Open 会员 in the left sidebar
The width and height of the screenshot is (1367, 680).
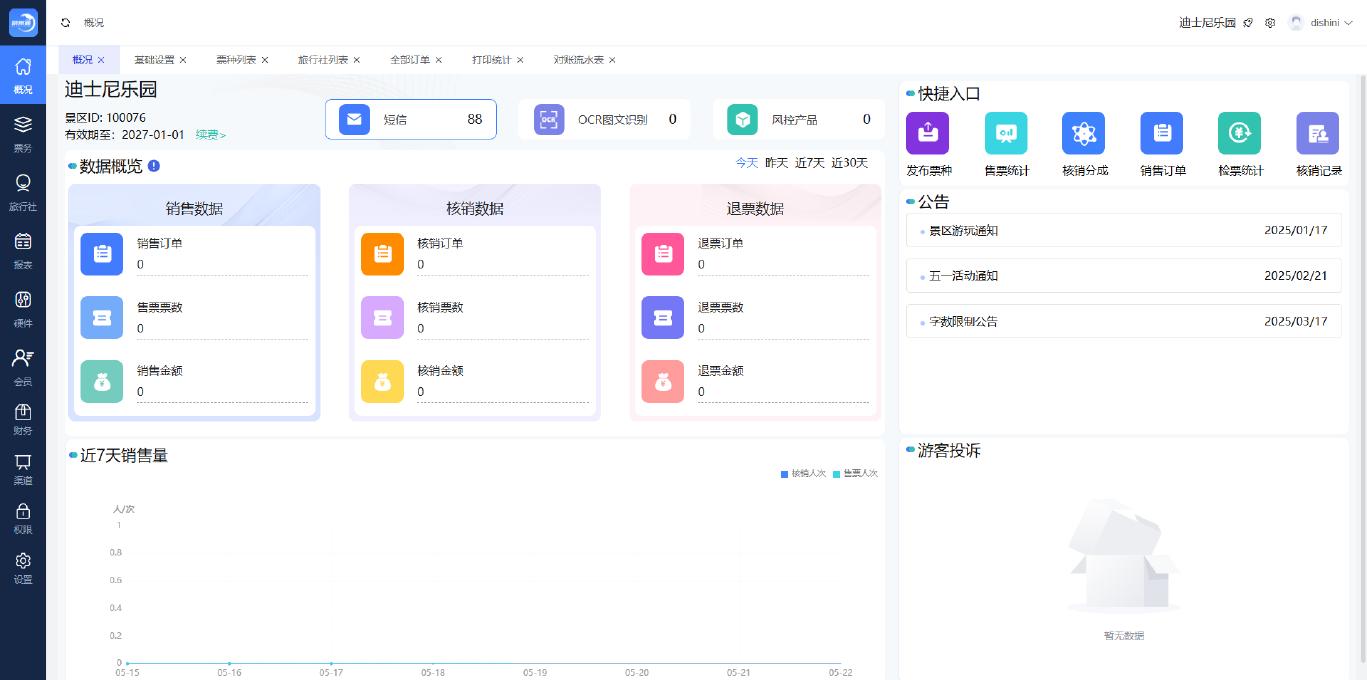23,367
